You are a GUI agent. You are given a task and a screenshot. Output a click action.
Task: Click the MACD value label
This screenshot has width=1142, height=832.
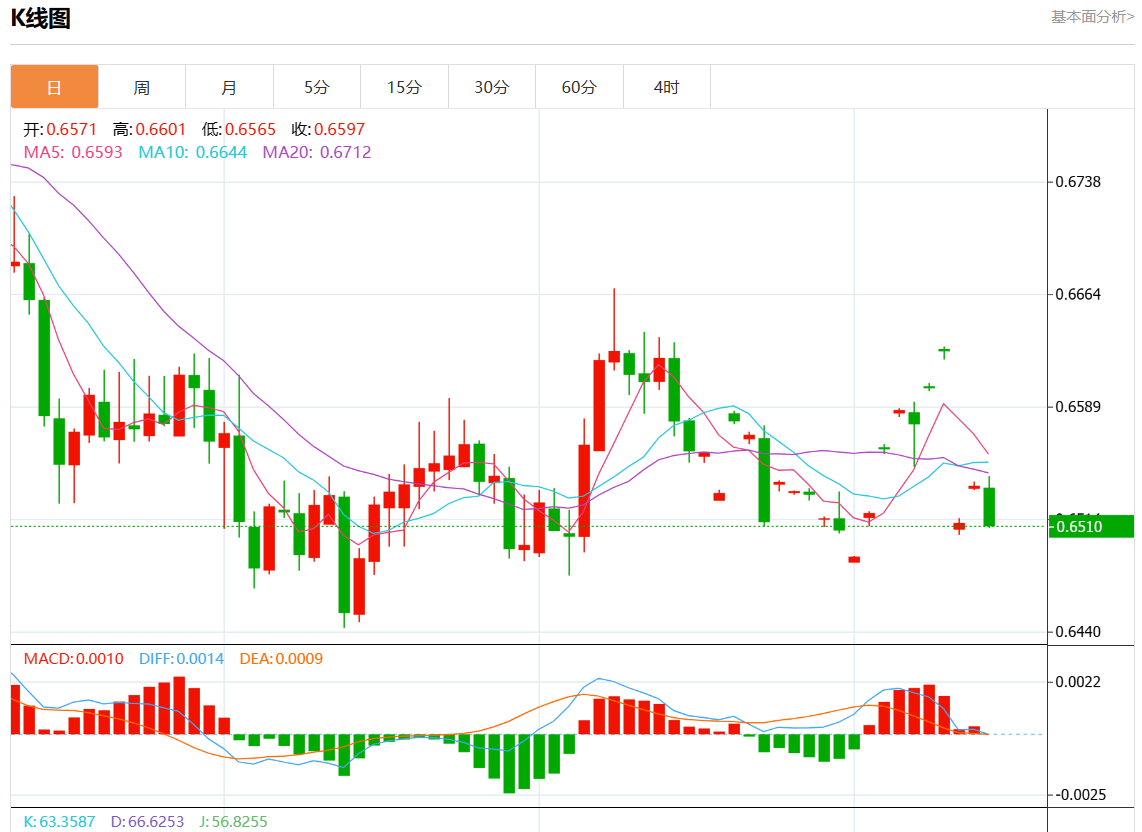(73, 659)
